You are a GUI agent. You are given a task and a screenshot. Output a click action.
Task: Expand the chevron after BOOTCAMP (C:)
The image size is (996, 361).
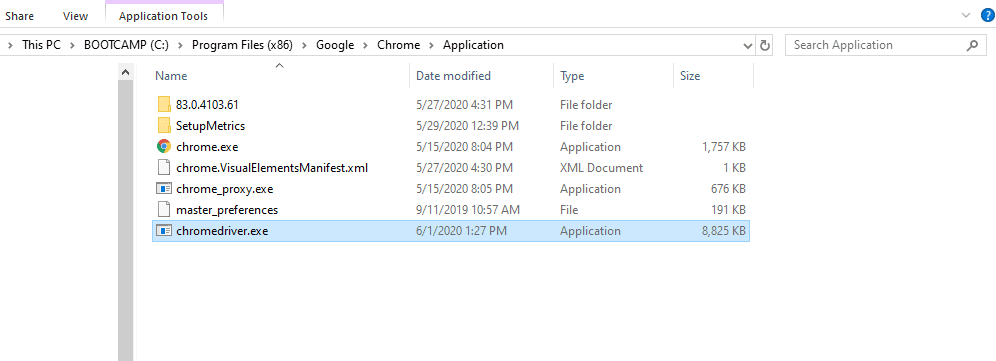[x=180, y=45]
